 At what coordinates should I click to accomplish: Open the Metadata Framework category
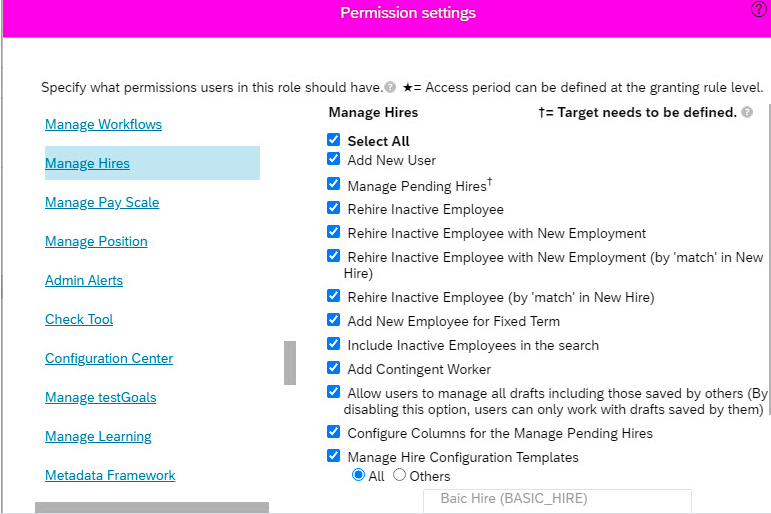(110, 476)
